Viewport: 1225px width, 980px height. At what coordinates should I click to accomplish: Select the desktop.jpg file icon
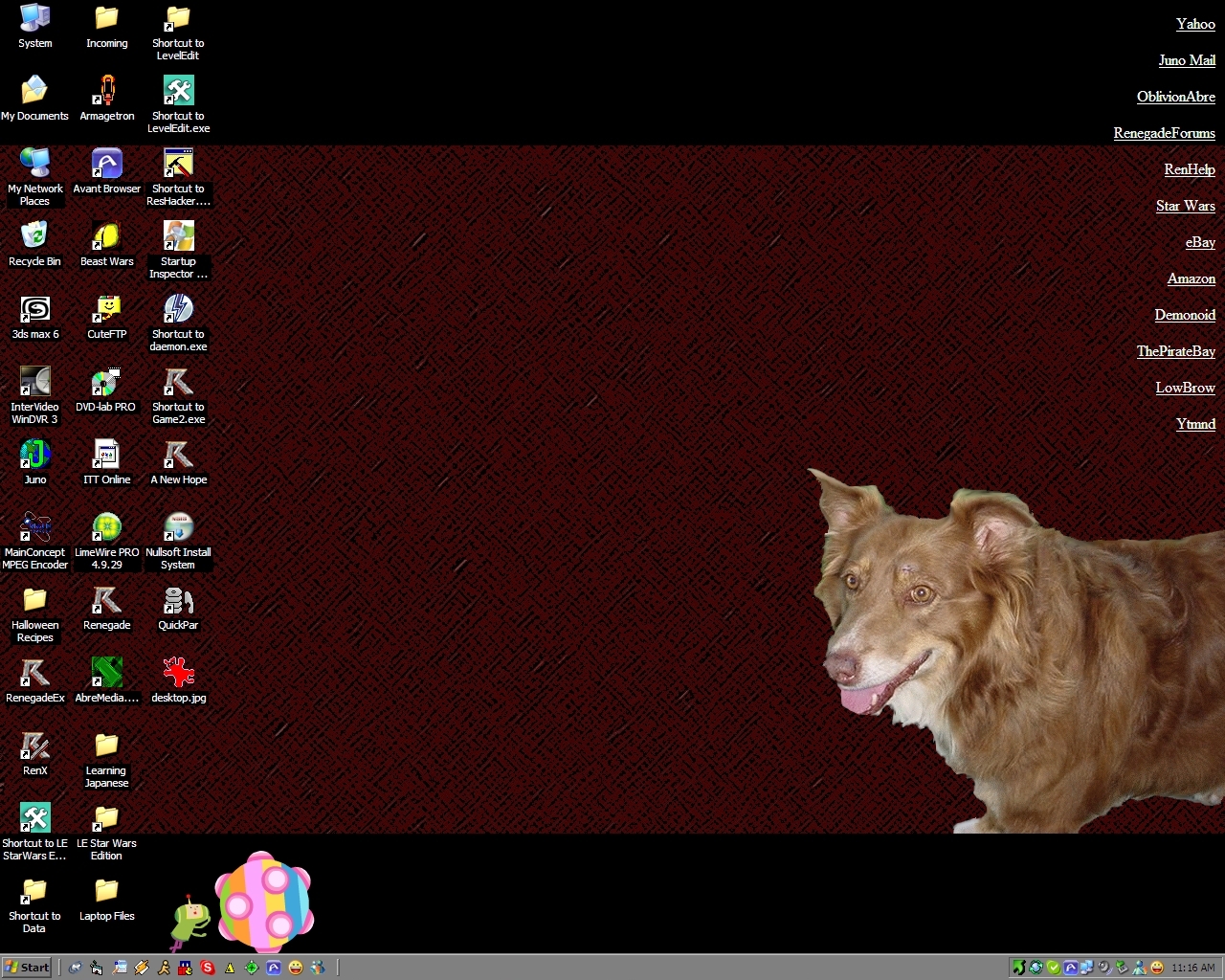pos(178,673)
